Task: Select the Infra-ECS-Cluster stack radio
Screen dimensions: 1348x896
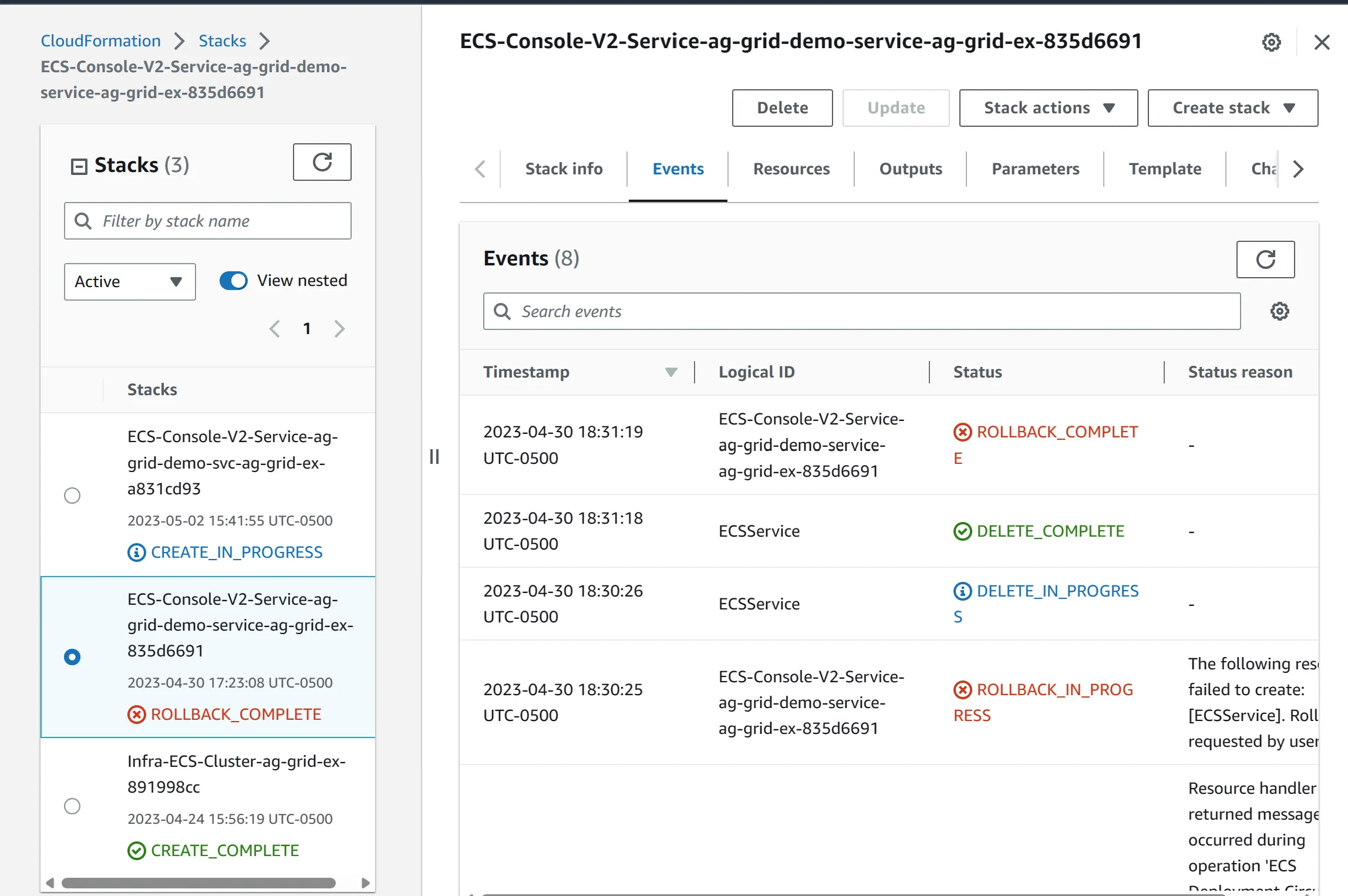Action: (72, 806)
